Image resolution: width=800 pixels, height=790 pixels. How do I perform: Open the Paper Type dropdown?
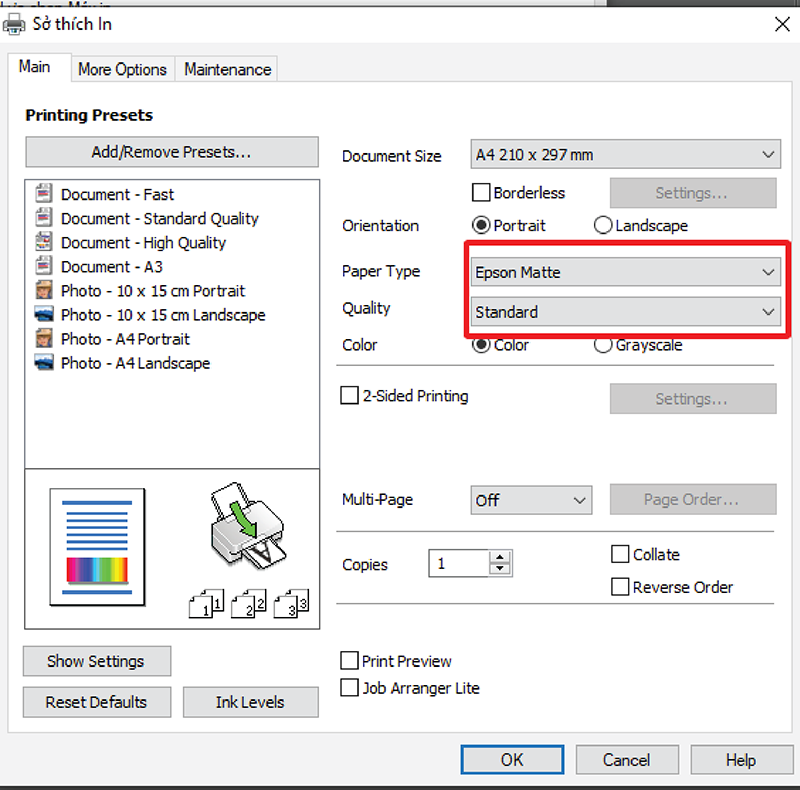(626, 272)
